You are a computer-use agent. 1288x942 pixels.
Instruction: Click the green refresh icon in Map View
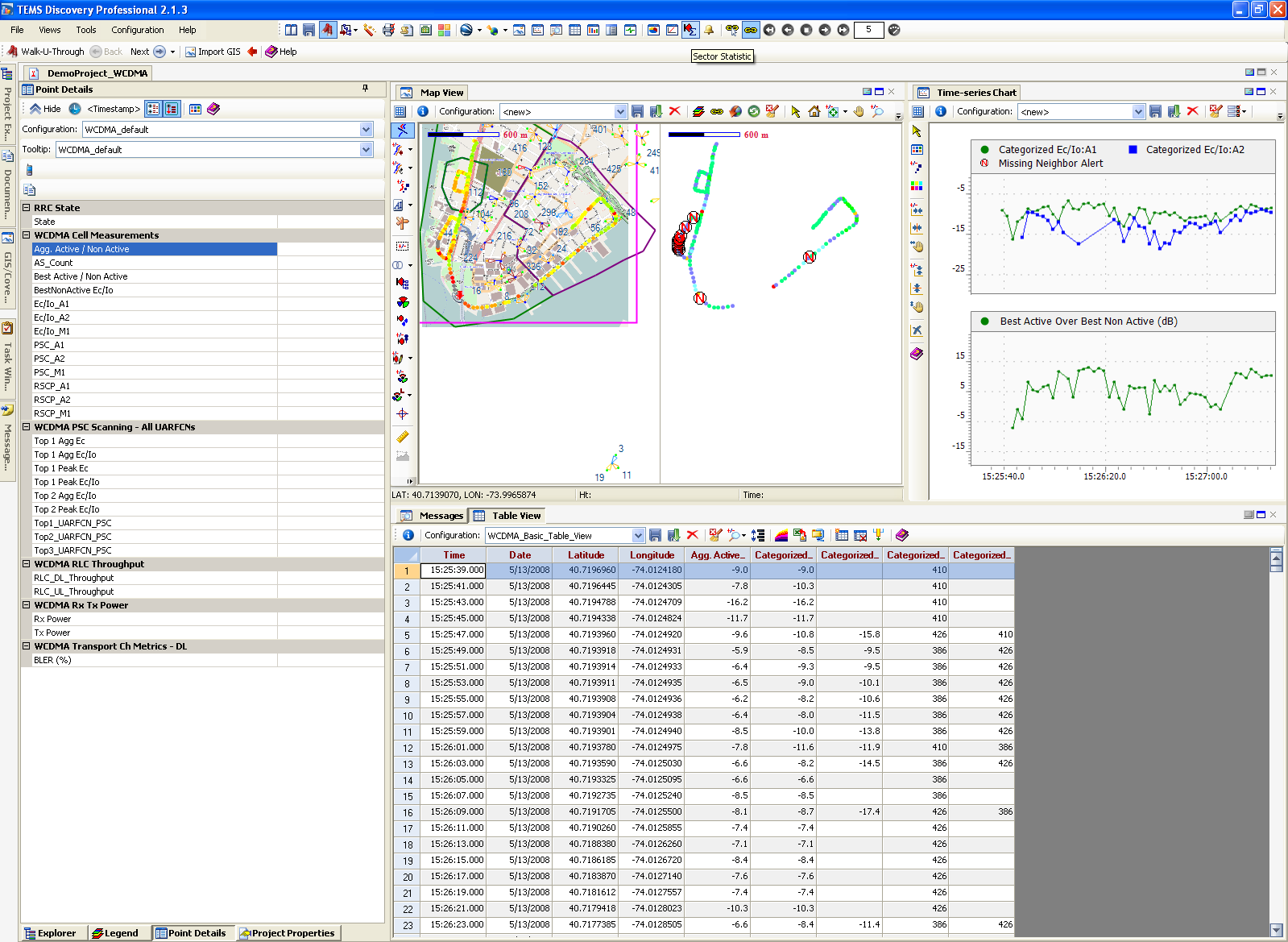click(x=754, y=111)
